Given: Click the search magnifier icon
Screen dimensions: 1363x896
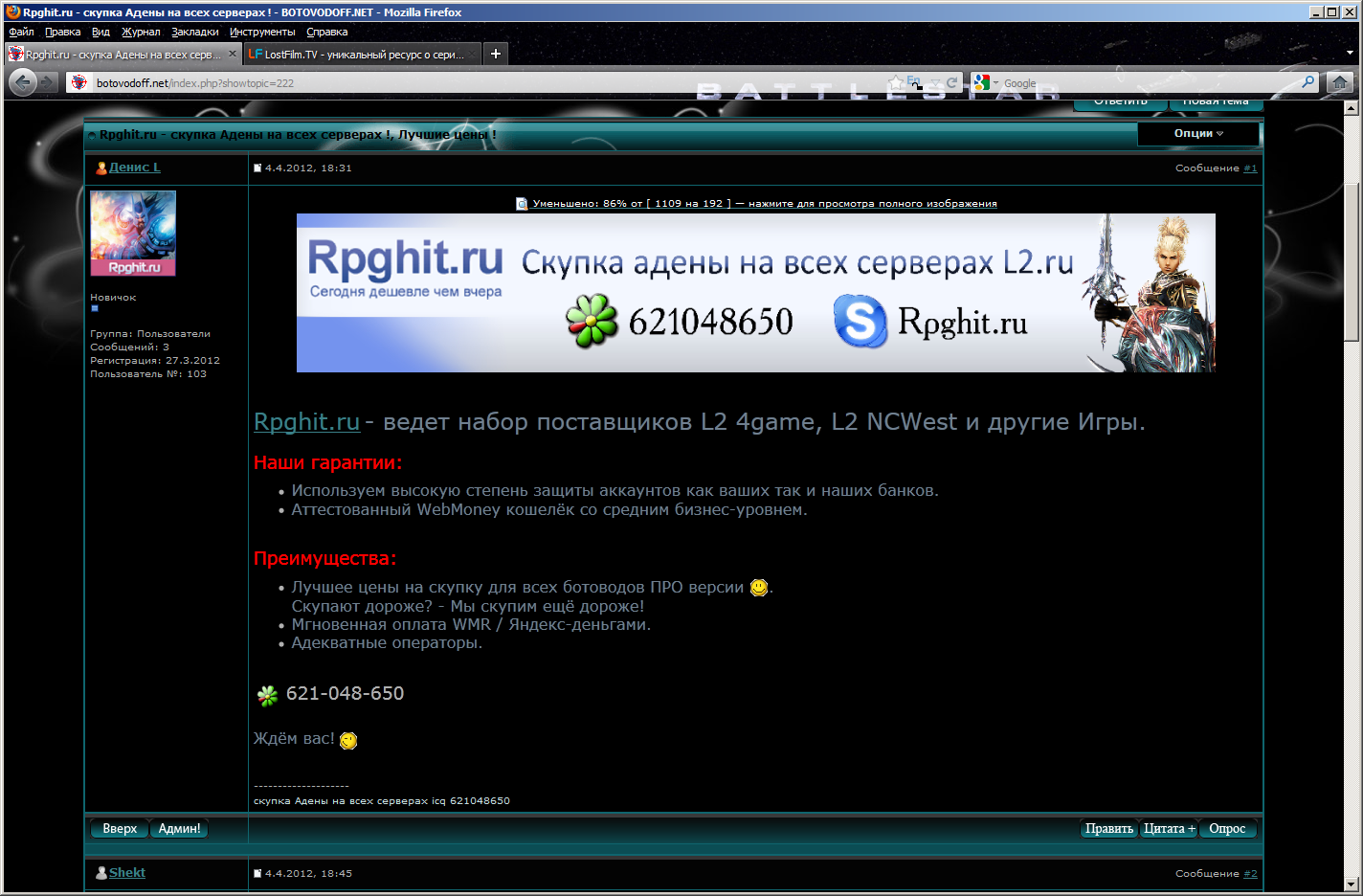Looking at the screenshot, I should click(1307, 82).
